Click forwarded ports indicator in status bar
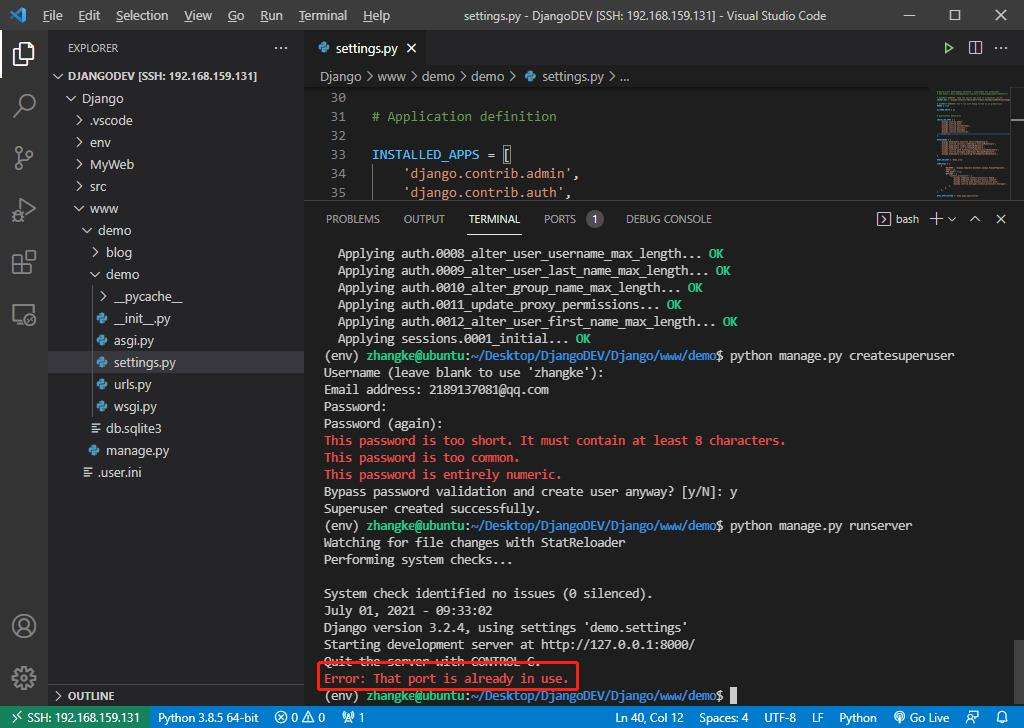Image resolution: width=1024 pixels, height=728 pixels. 353,718
